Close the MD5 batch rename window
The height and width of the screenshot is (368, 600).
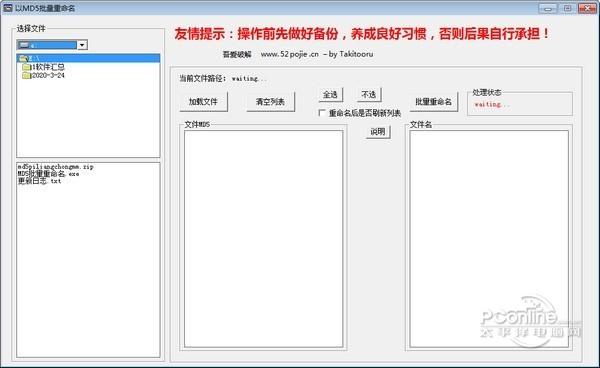[587, 8]
